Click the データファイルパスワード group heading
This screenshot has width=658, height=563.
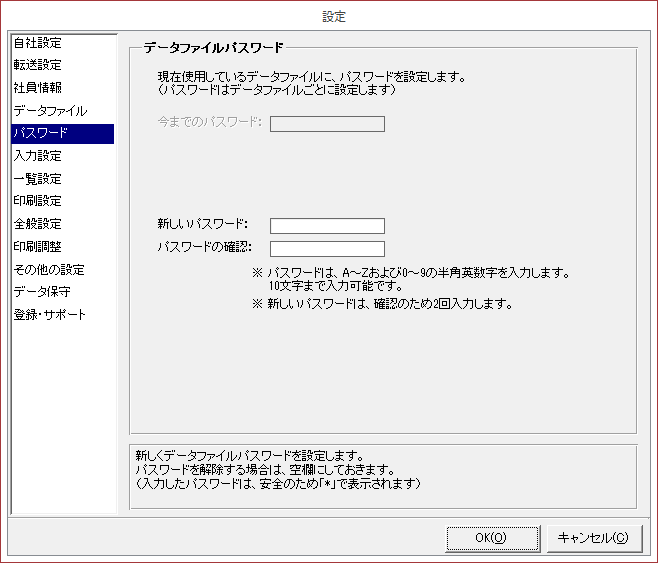click(x=214, y=48)
